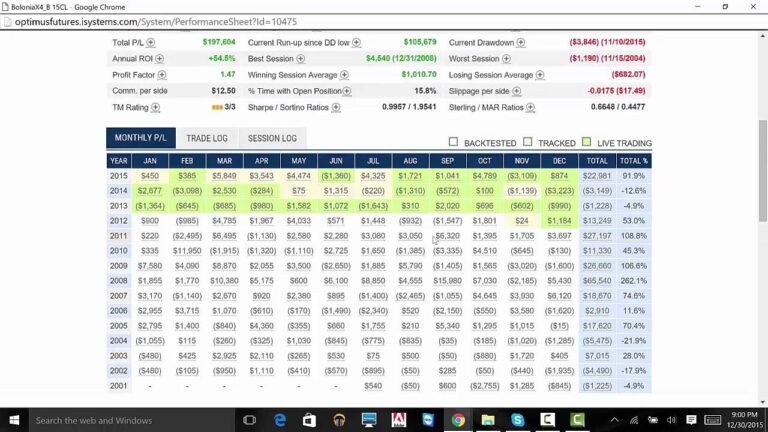Click volume icon in system tray

(672, 420)
